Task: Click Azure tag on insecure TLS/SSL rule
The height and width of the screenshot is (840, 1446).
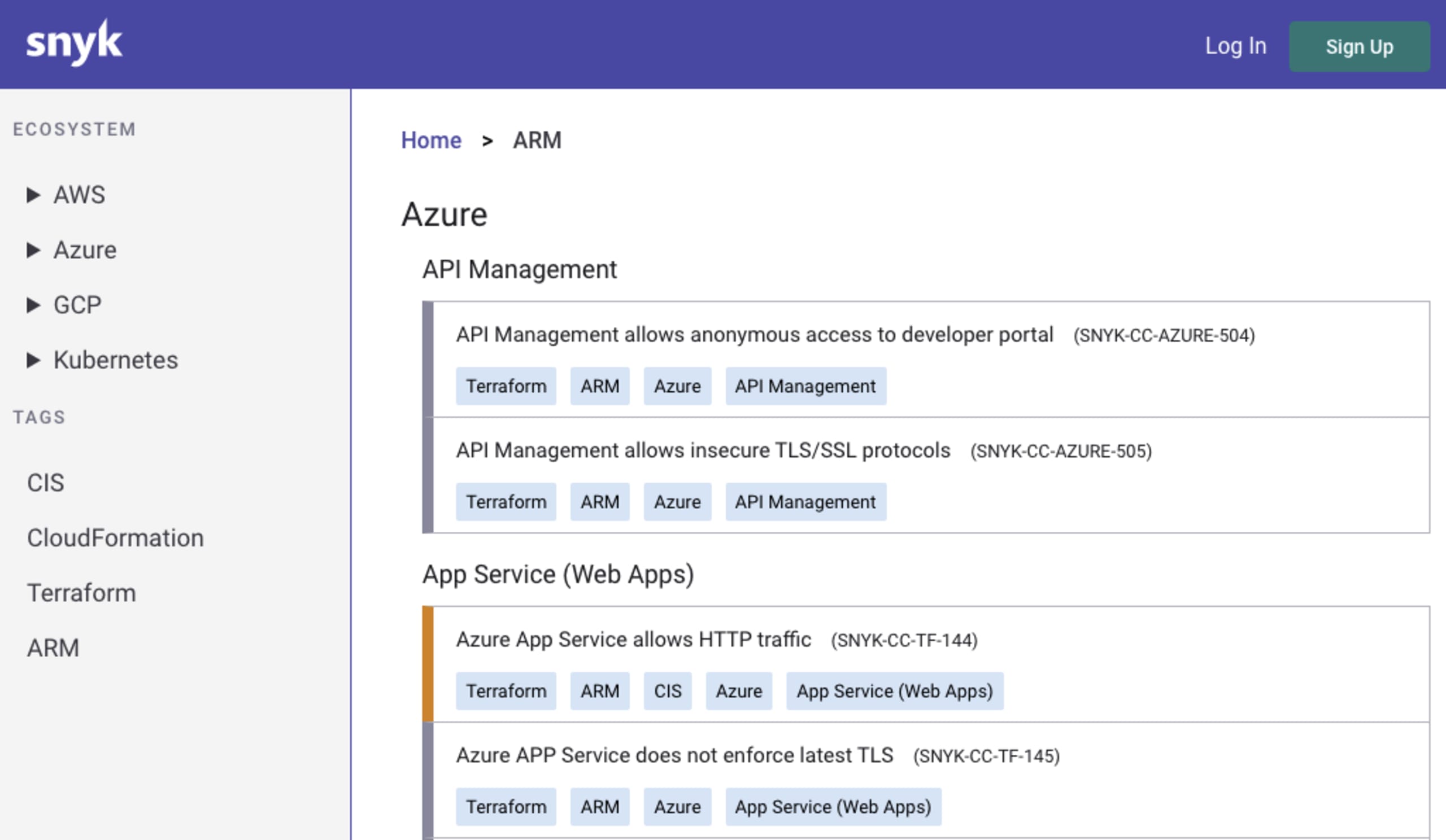Action: coord(677,502)
